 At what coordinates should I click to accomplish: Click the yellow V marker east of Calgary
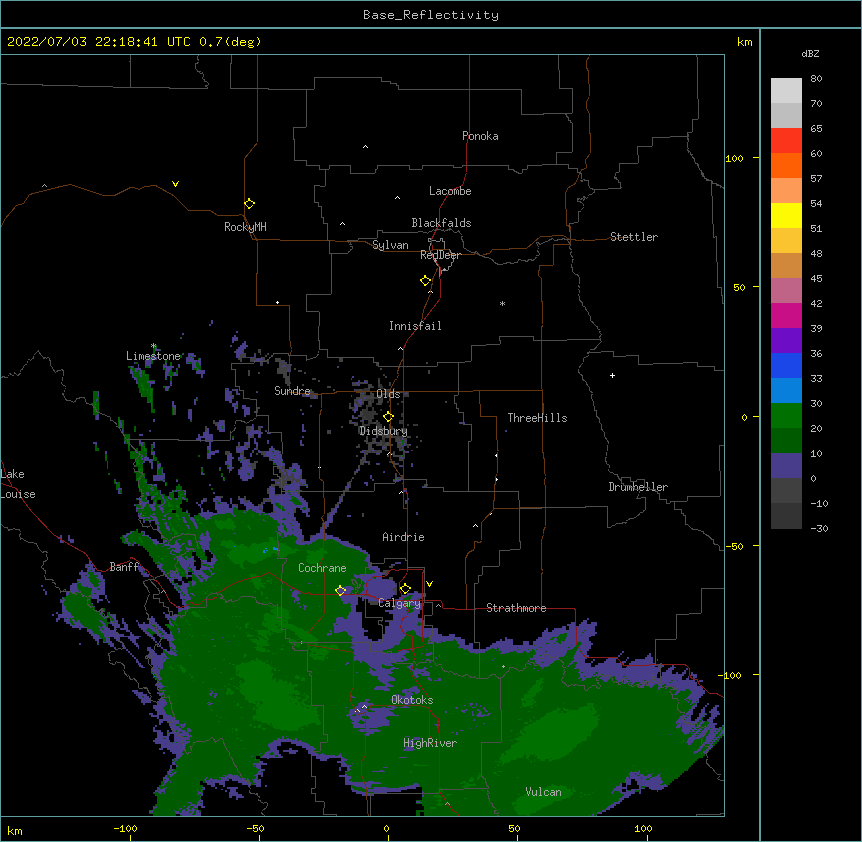pyautogui.click(x=429, y=584)
